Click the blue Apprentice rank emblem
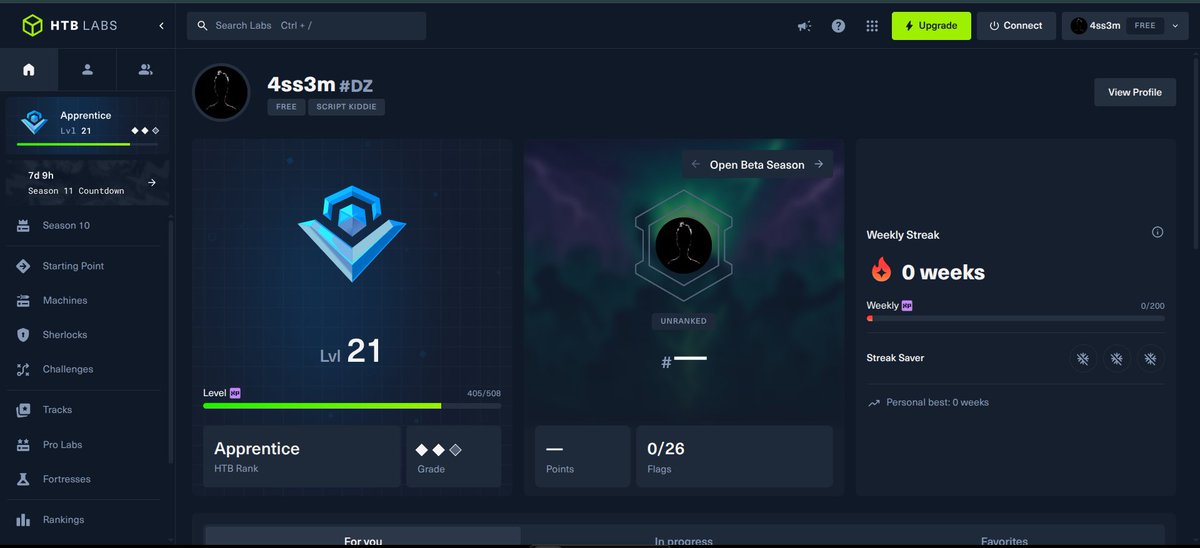 352,232
